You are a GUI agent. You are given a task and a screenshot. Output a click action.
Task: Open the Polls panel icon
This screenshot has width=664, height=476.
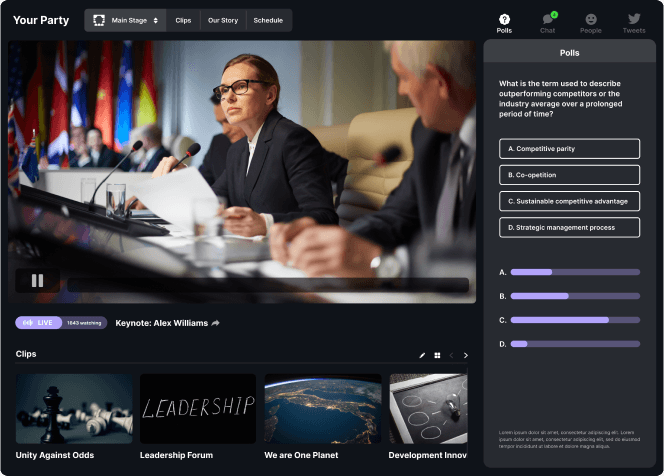[504, 22]
